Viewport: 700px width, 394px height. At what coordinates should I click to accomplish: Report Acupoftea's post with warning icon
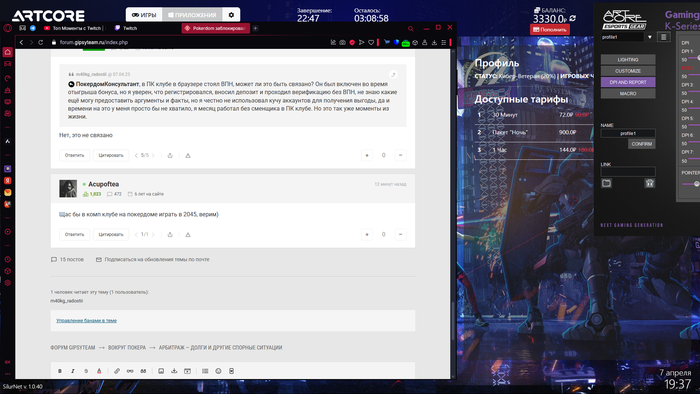188,234
